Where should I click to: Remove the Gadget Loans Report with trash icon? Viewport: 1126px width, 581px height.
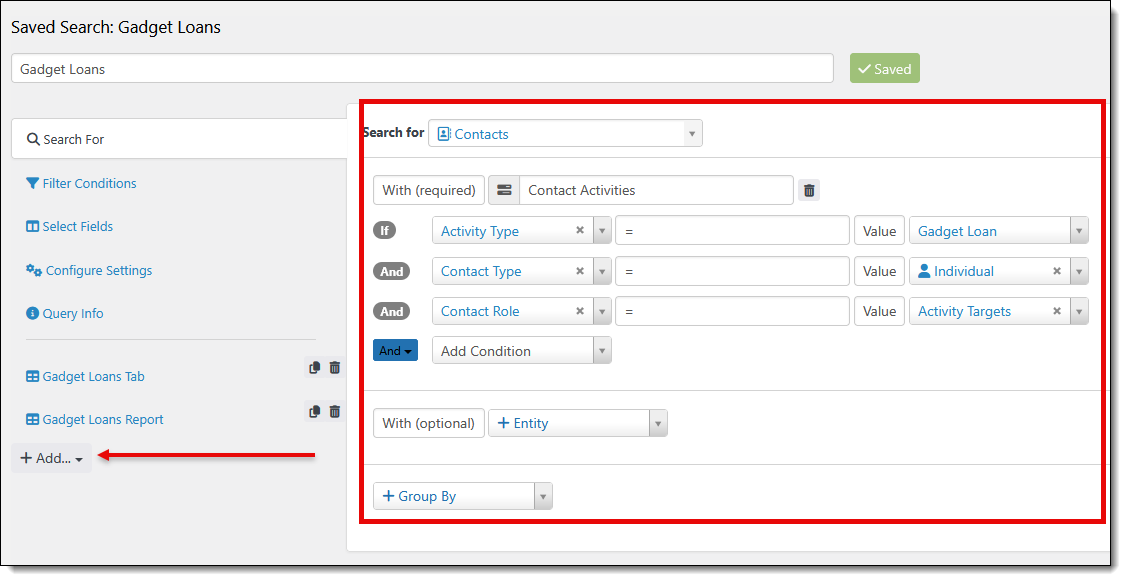point(335,411)
